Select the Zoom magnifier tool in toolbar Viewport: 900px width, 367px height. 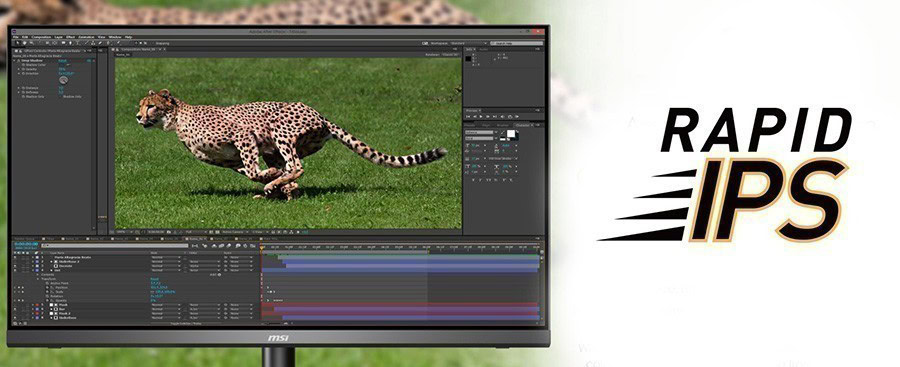(x=32, y=43)
